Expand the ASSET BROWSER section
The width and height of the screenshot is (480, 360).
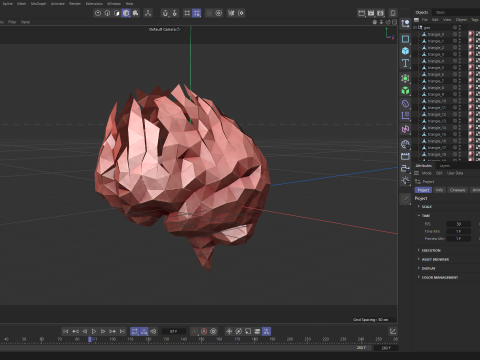[419, 259]
